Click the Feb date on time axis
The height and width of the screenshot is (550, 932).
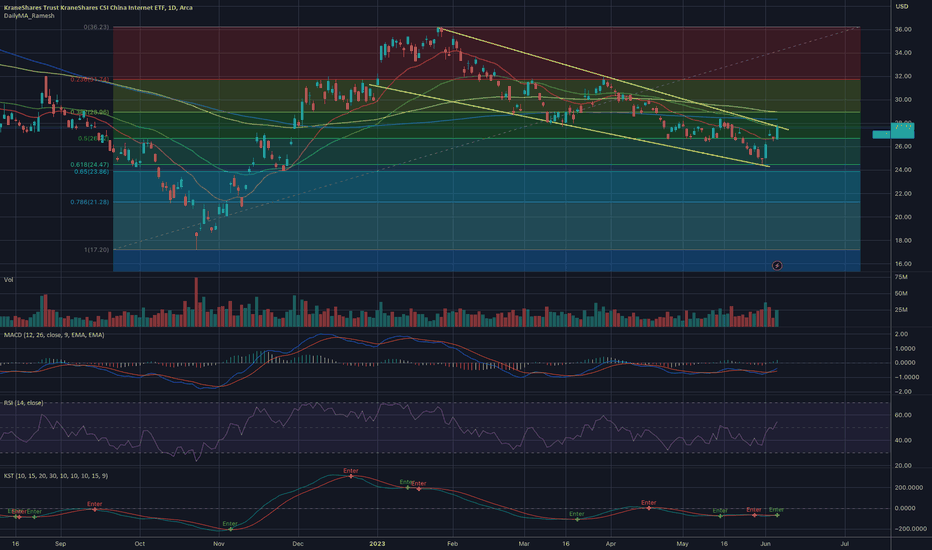452,543
